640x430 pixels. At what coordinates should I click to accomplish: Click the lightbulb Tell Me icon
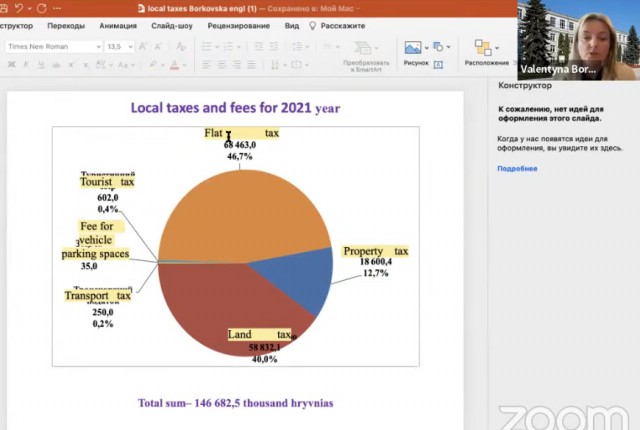(x=313, y=26)
